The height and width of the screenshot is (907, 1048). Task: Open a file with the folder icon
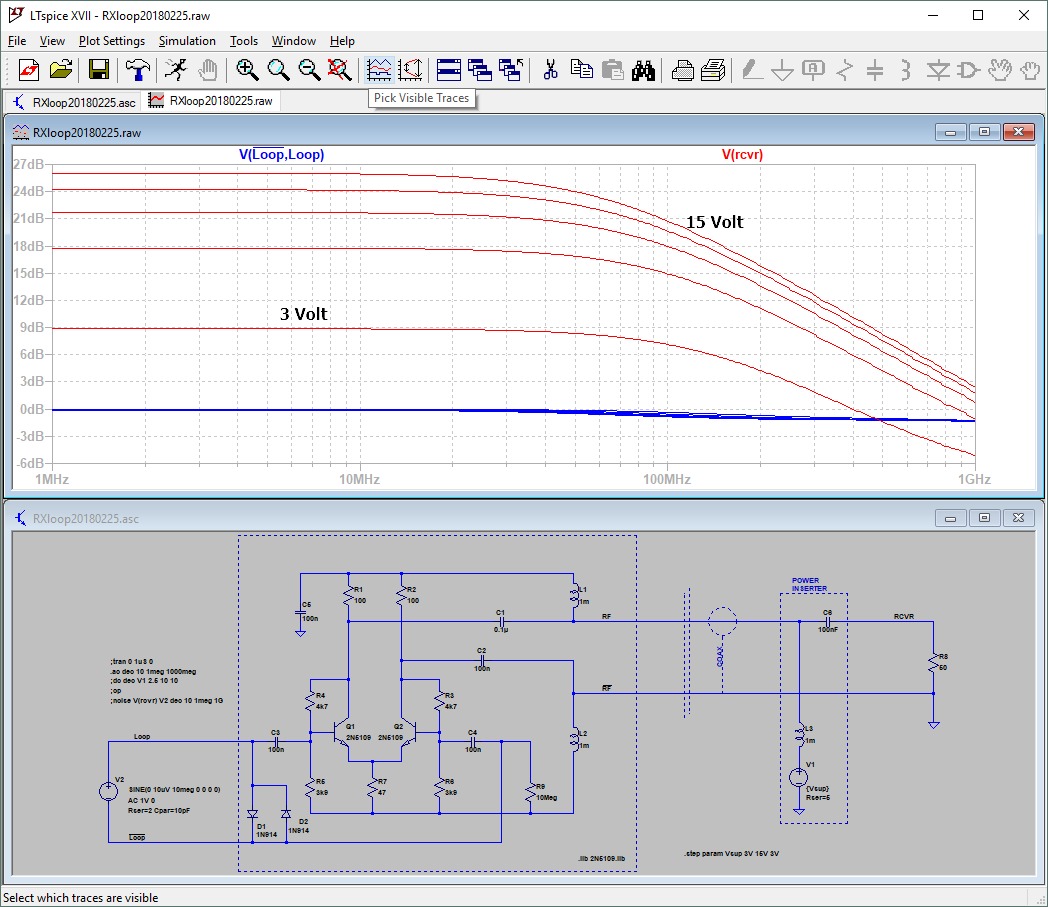click(61, 69)
